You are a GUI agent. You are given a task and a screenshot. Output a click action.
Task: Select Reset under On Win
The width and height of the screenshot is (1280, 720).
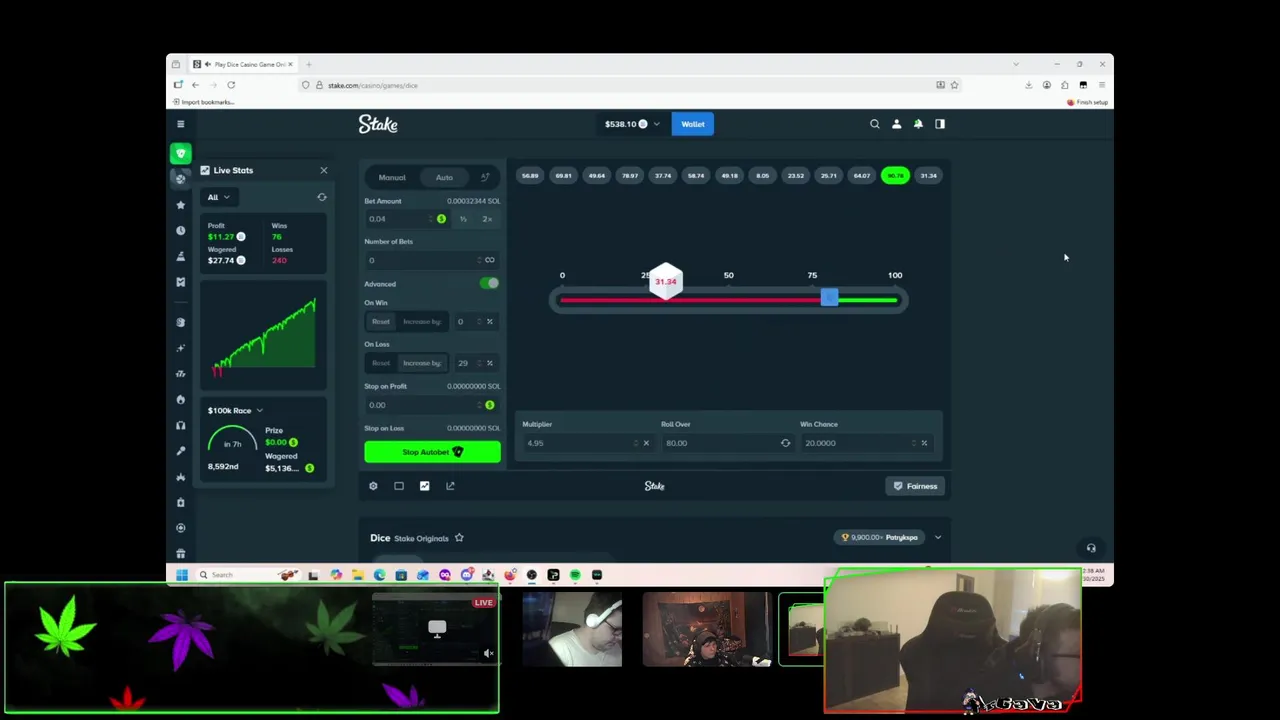point(381,321)
